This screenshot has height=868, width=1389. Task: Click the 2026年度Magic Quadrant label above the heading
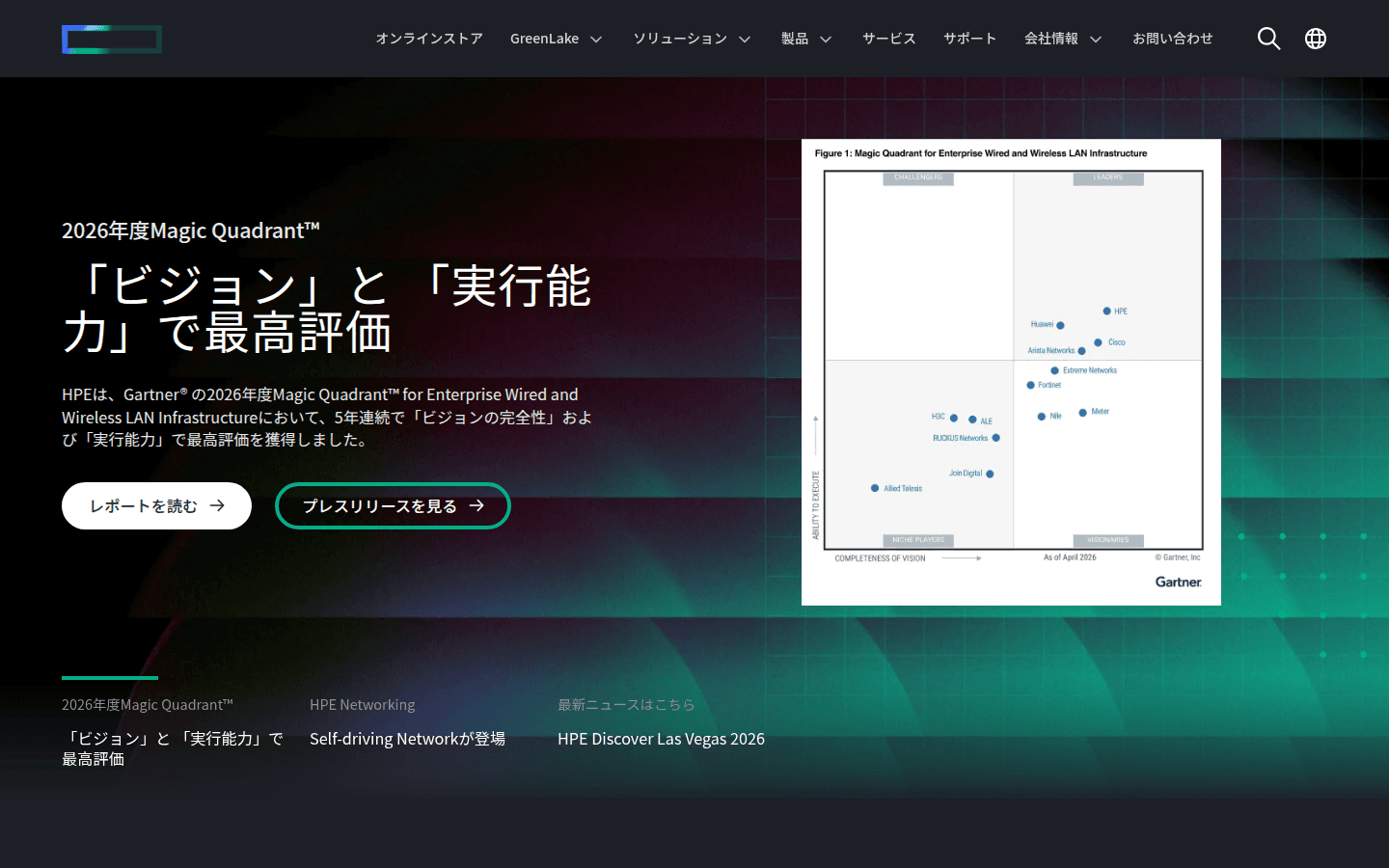pyautogui.click(x=191, y=231)
